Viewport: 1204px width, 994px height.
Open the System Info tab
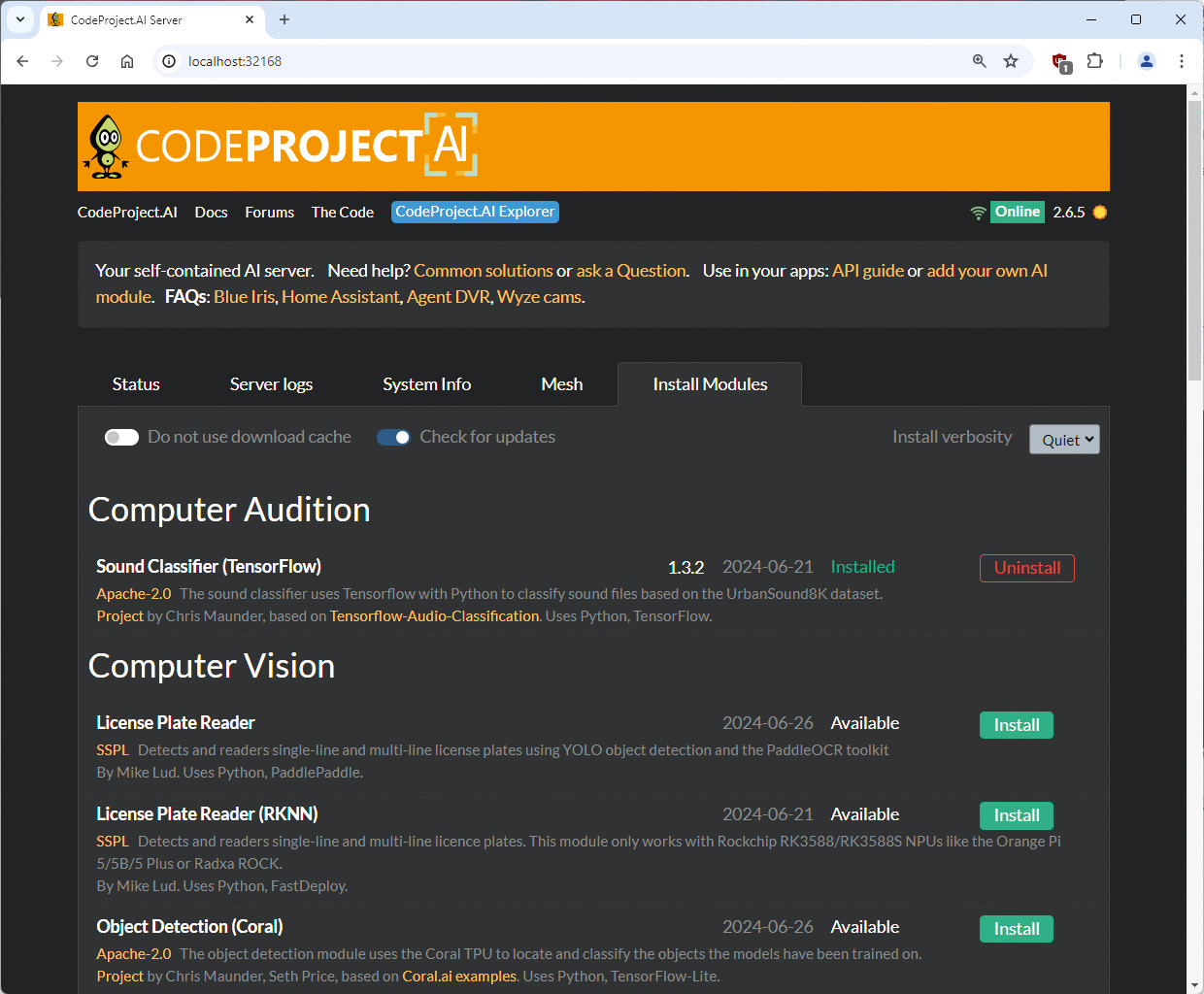[427, 384]
